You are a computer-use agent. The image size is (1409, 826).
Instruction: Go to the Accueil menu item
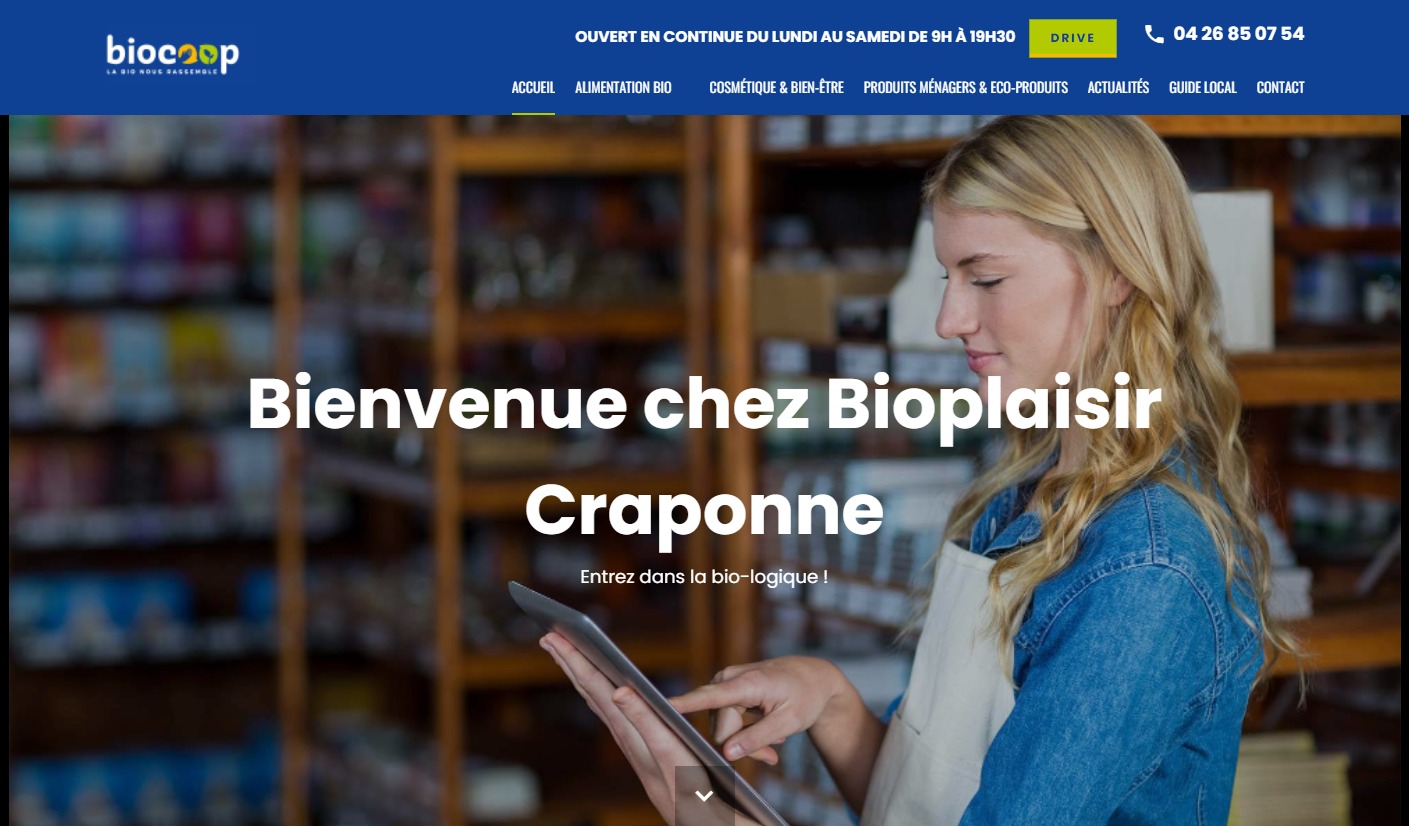(533, 88)
